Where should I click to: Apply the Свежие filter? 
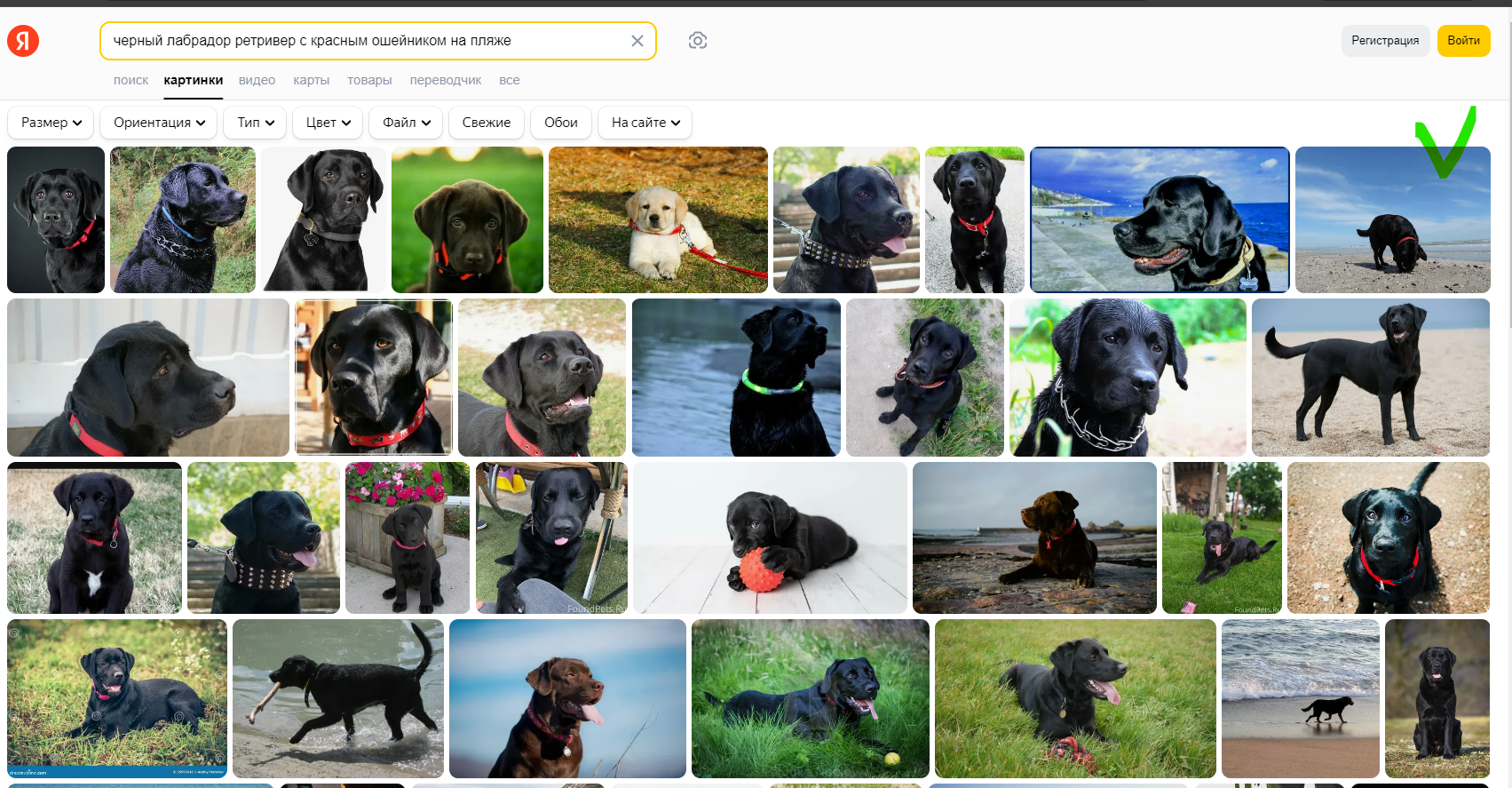tap(487, 123)
